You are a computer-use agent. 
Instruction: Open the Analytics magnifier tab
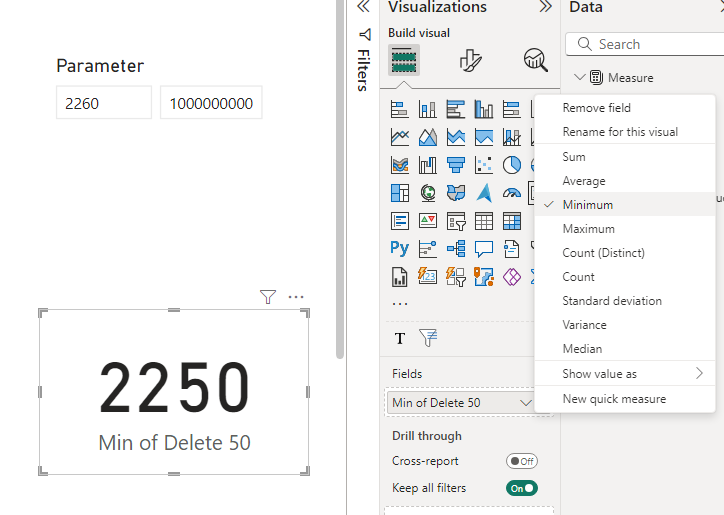pyautogui.click(x=536, y=60)
